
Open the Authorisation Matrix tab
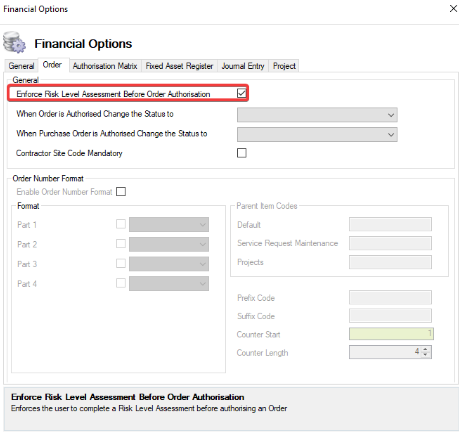click(x=105, y=66)
